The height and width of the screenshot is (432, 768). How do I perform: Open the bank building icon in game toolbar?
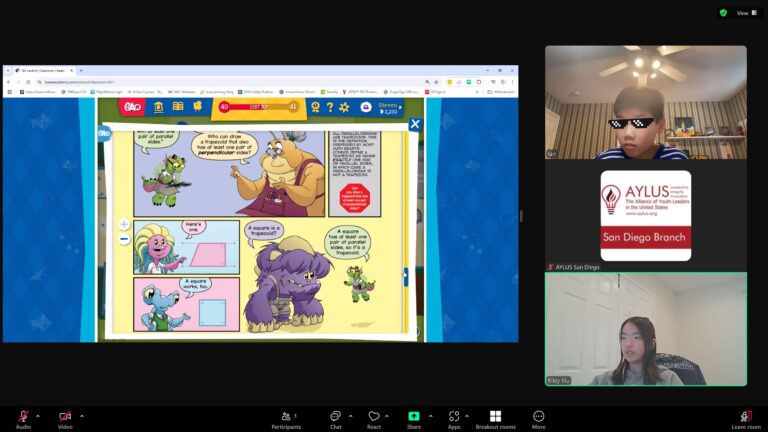pyautogui.click(x=159, y=107)
